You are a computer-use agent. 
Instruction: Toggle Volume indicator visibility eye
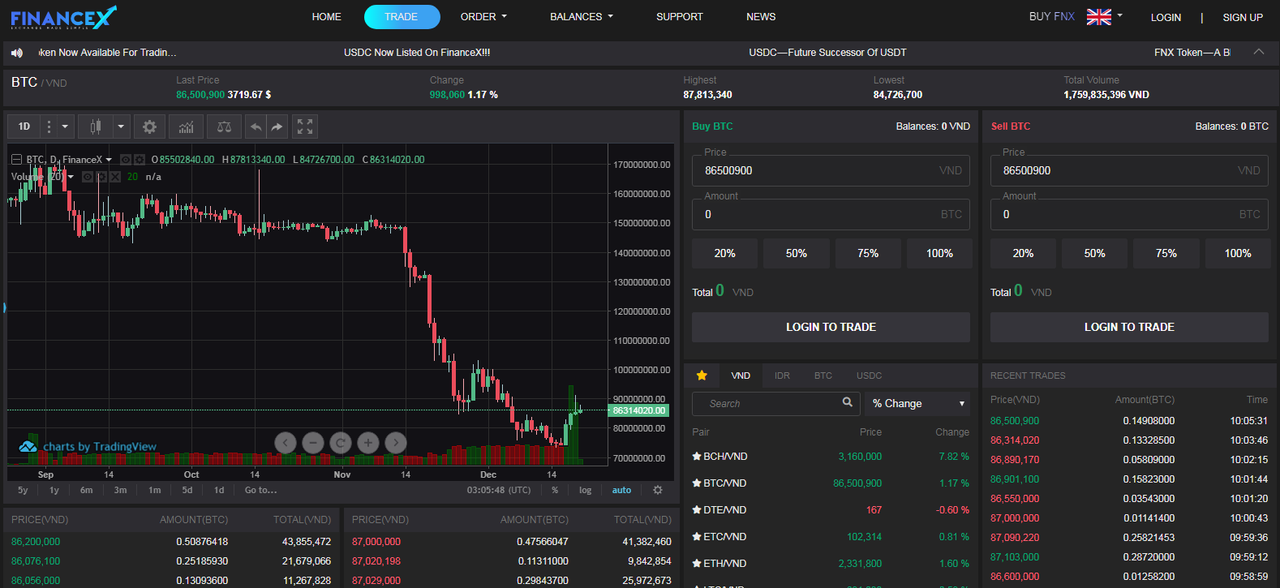click(88, 176)
